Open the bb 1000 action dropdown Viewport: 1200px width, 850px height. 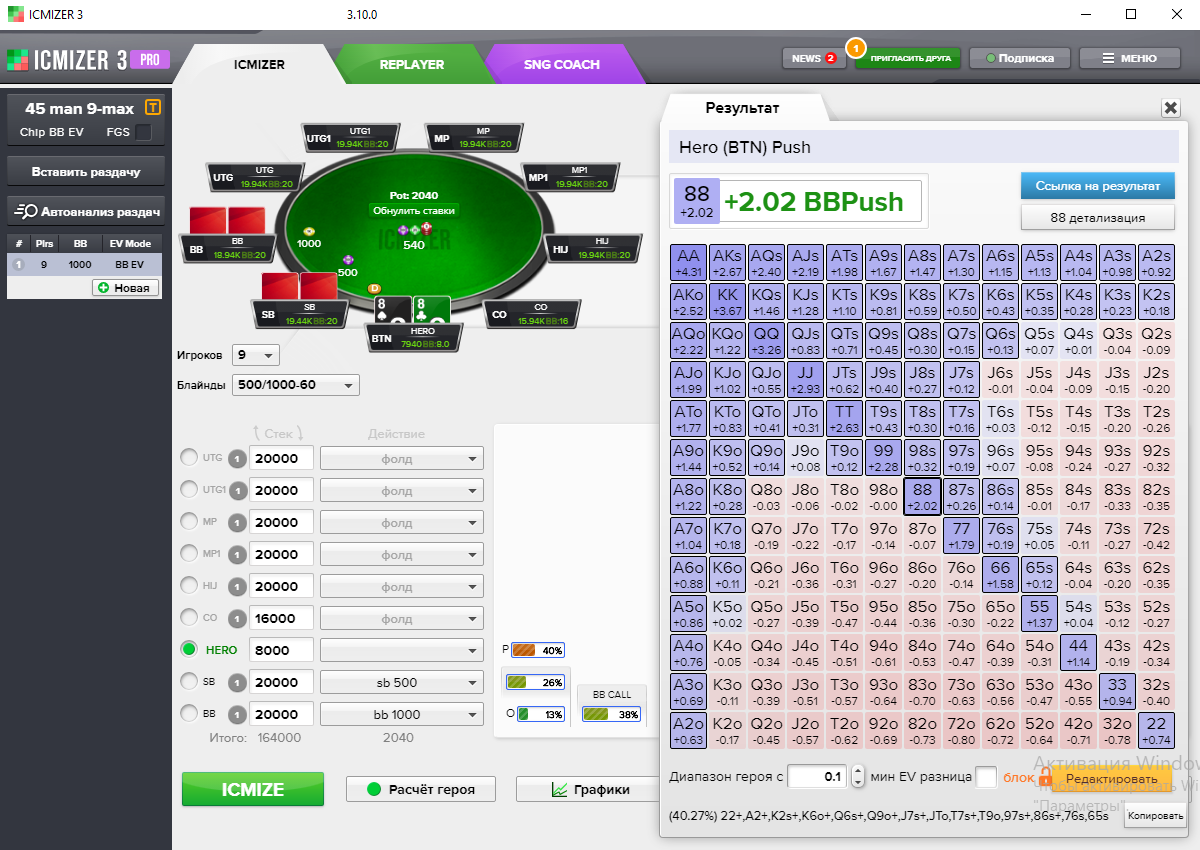pos(402,714)
